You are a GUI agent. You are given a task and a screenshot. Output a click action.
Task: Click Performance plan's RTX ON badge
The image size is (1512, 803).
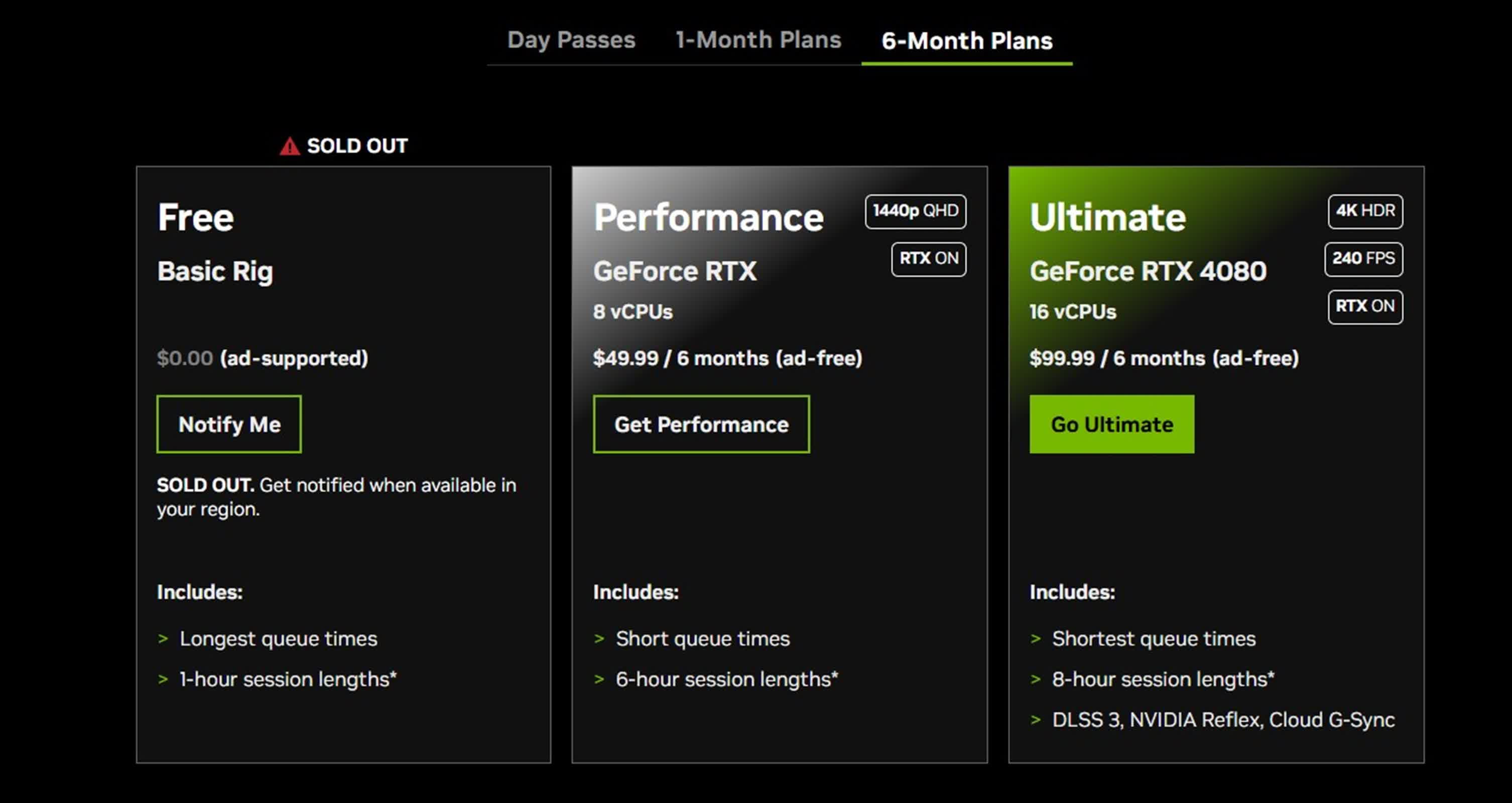[x=929, y=259]
